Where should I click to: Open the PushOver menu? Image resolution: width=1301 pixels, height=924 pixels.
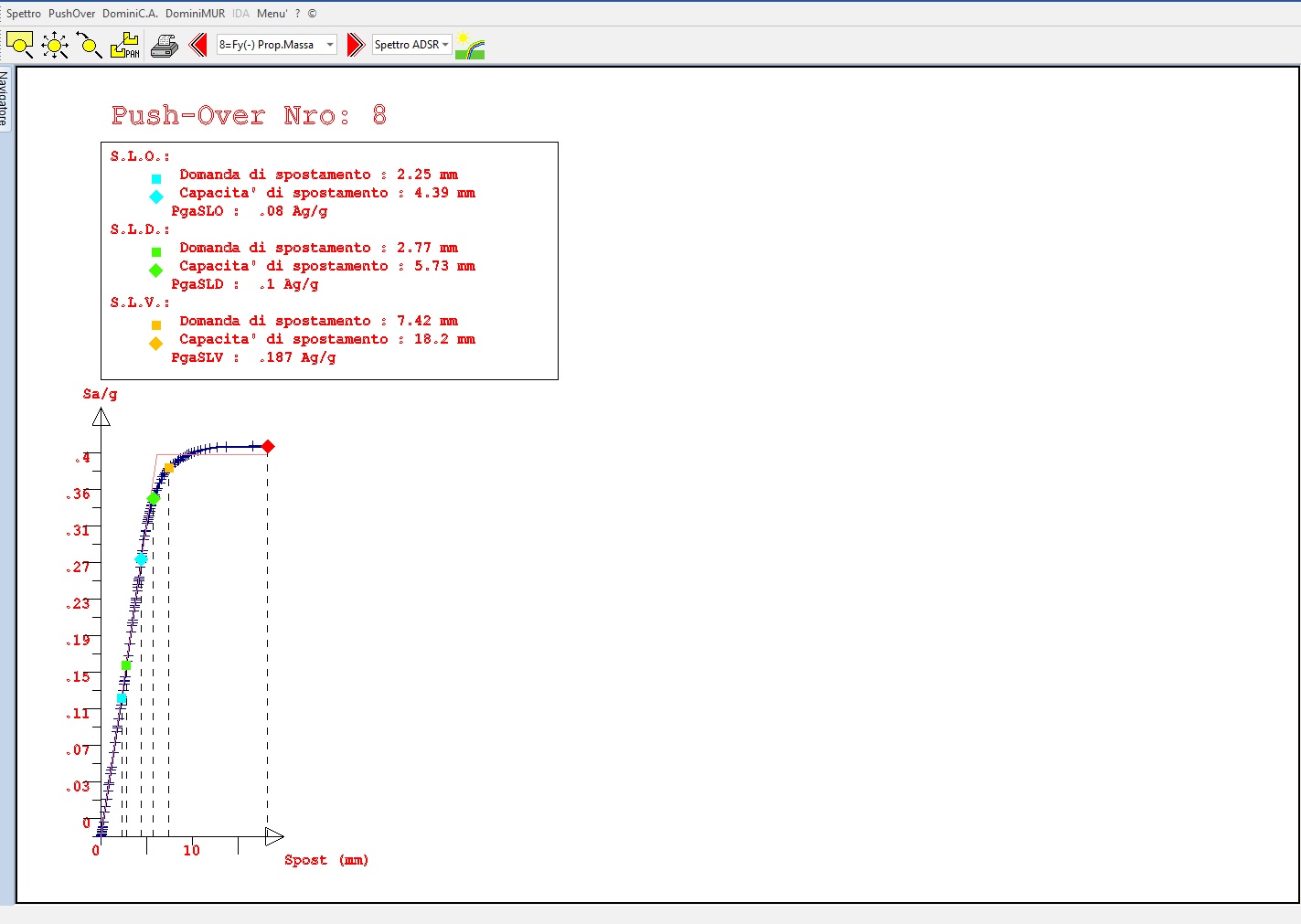tap(72, 14)
